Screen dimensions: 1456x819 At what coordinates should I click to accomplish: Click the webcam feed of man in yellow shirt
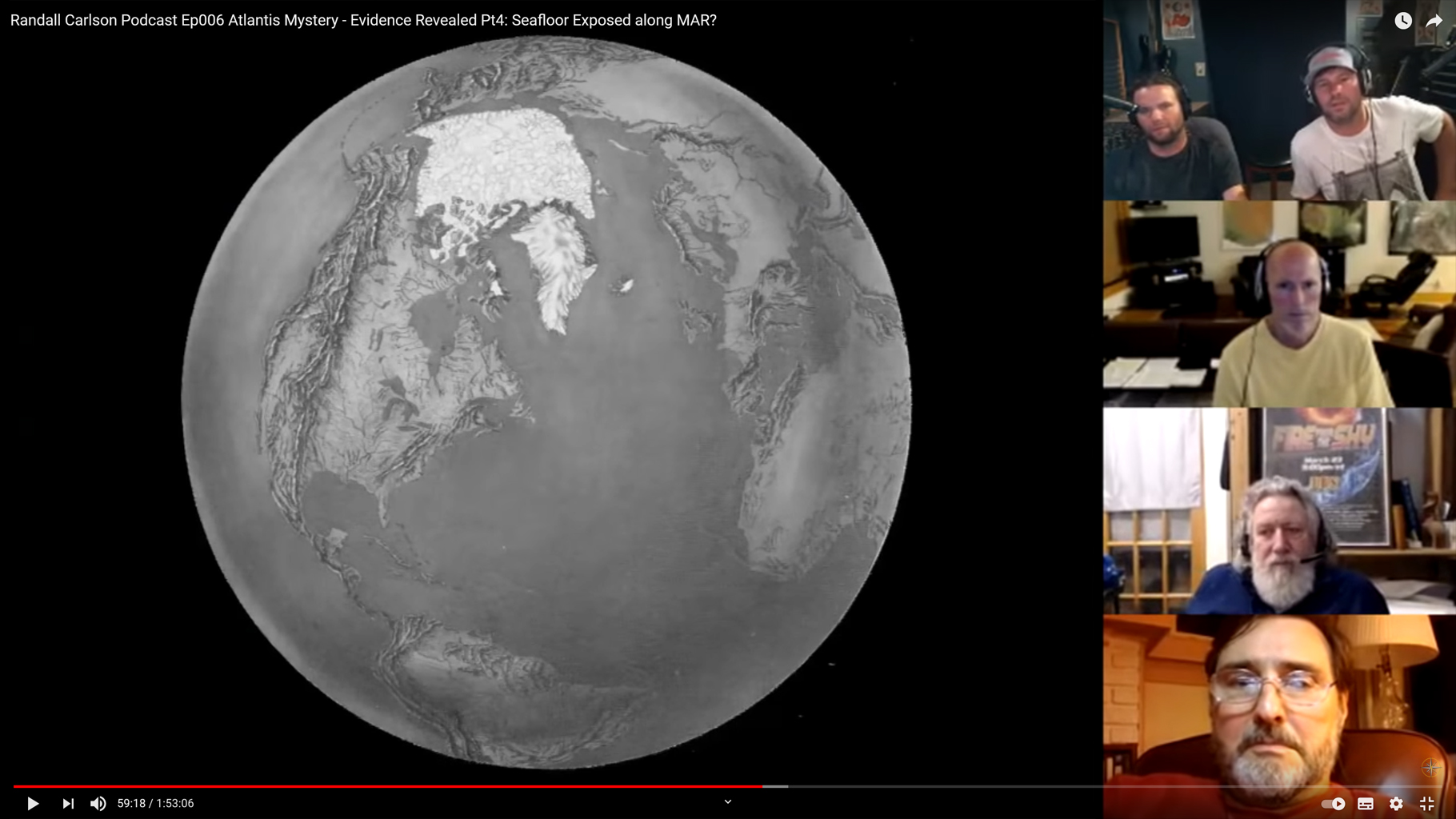coord(1278,304)
